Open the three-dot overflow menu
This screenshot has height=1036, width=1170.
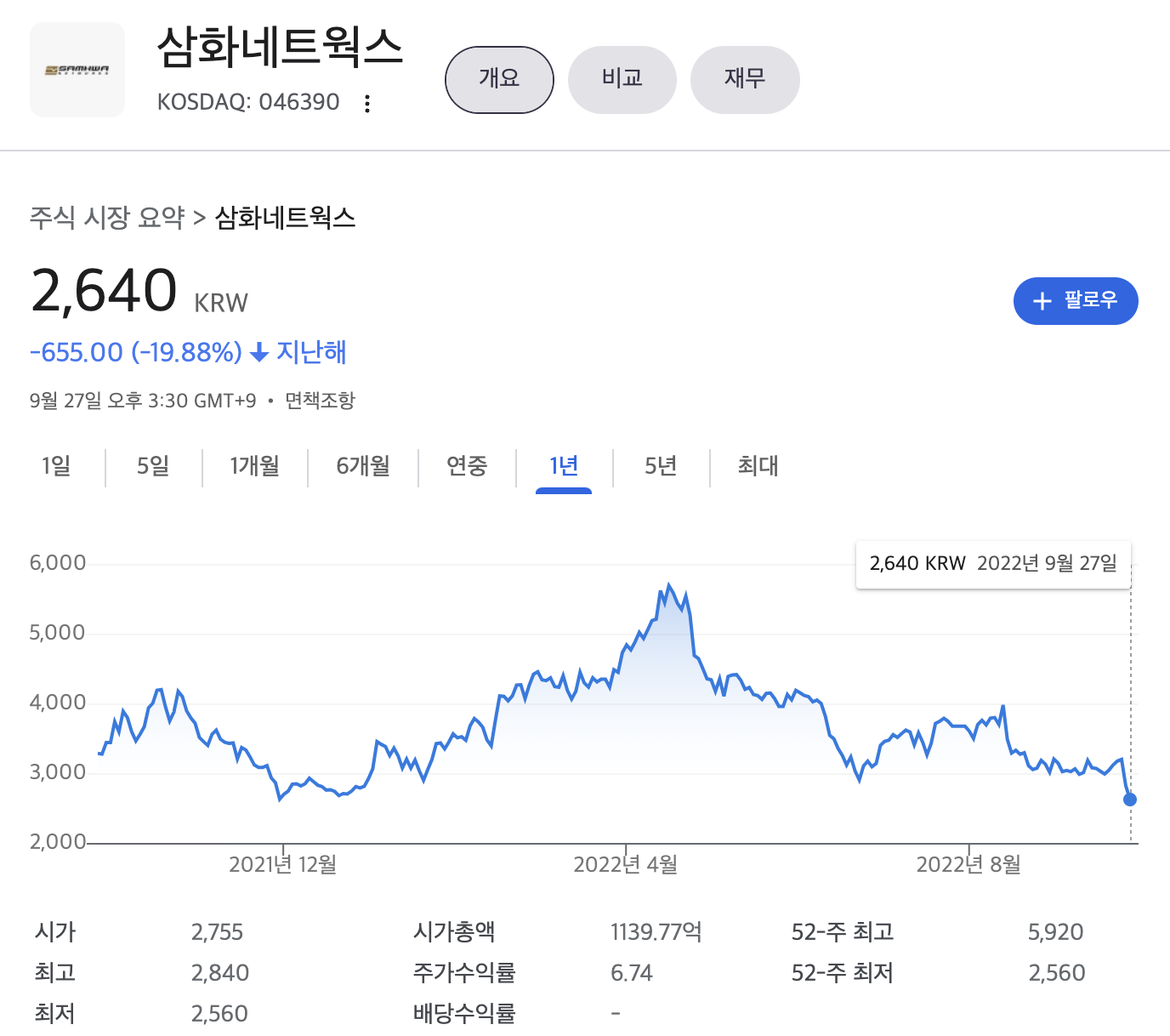pos(366,102)
